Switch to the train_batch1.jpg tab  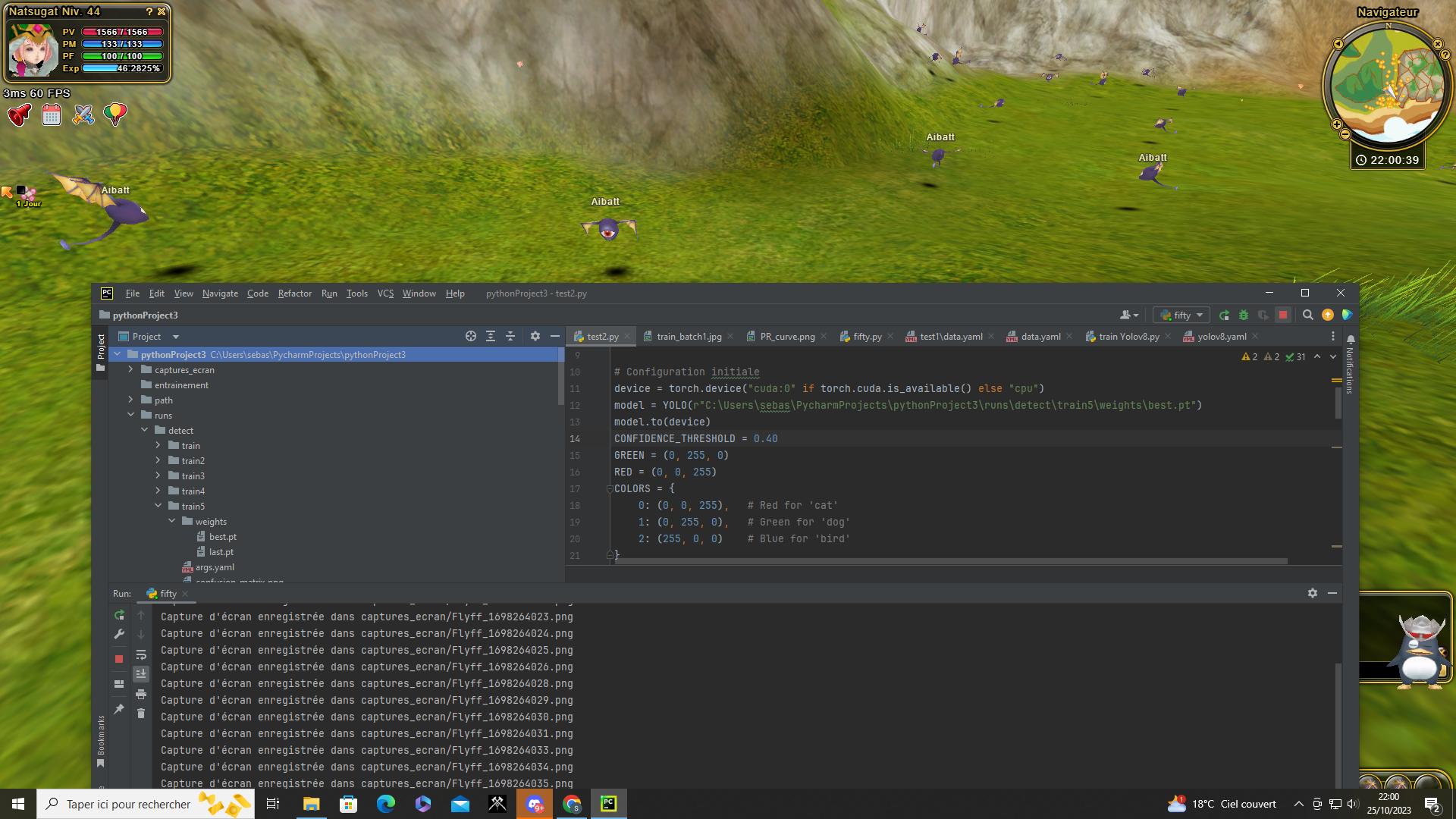click(689, 337)
